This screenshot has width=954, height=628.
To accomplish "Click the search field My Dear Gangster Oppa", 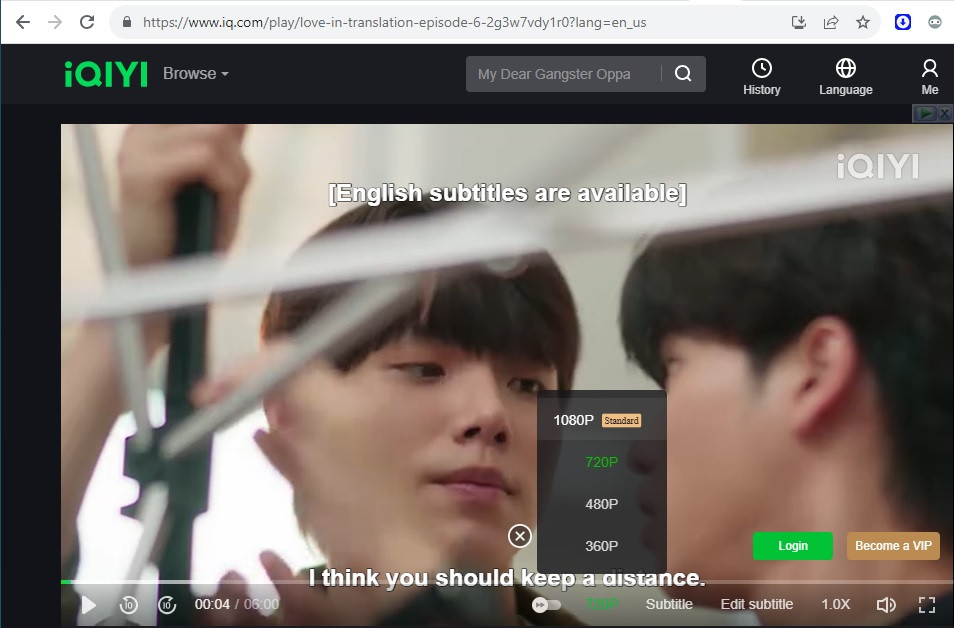I will [x=563, y=74].
